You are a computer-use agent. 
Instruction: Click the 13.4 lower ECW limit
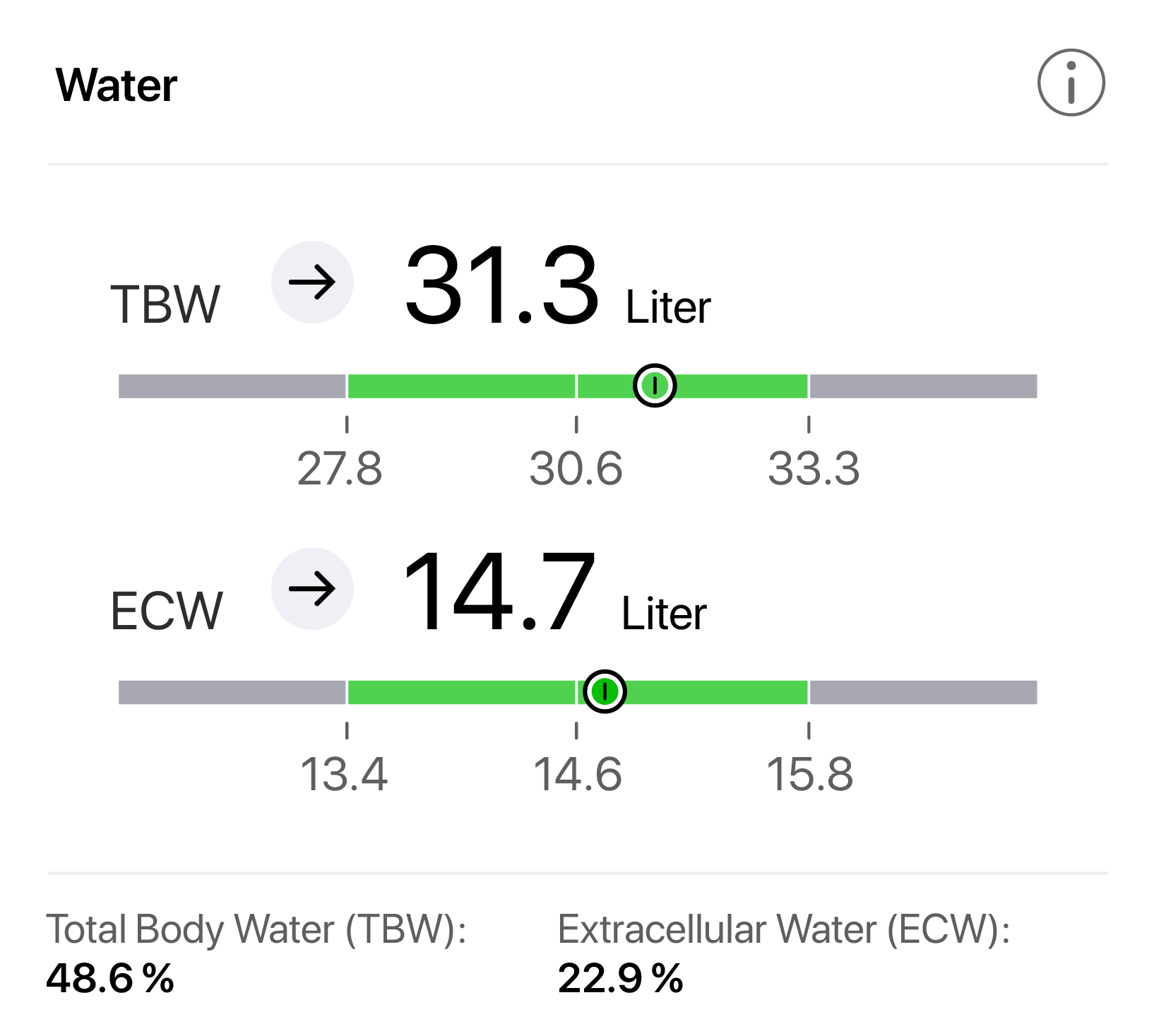click(344, 774)
